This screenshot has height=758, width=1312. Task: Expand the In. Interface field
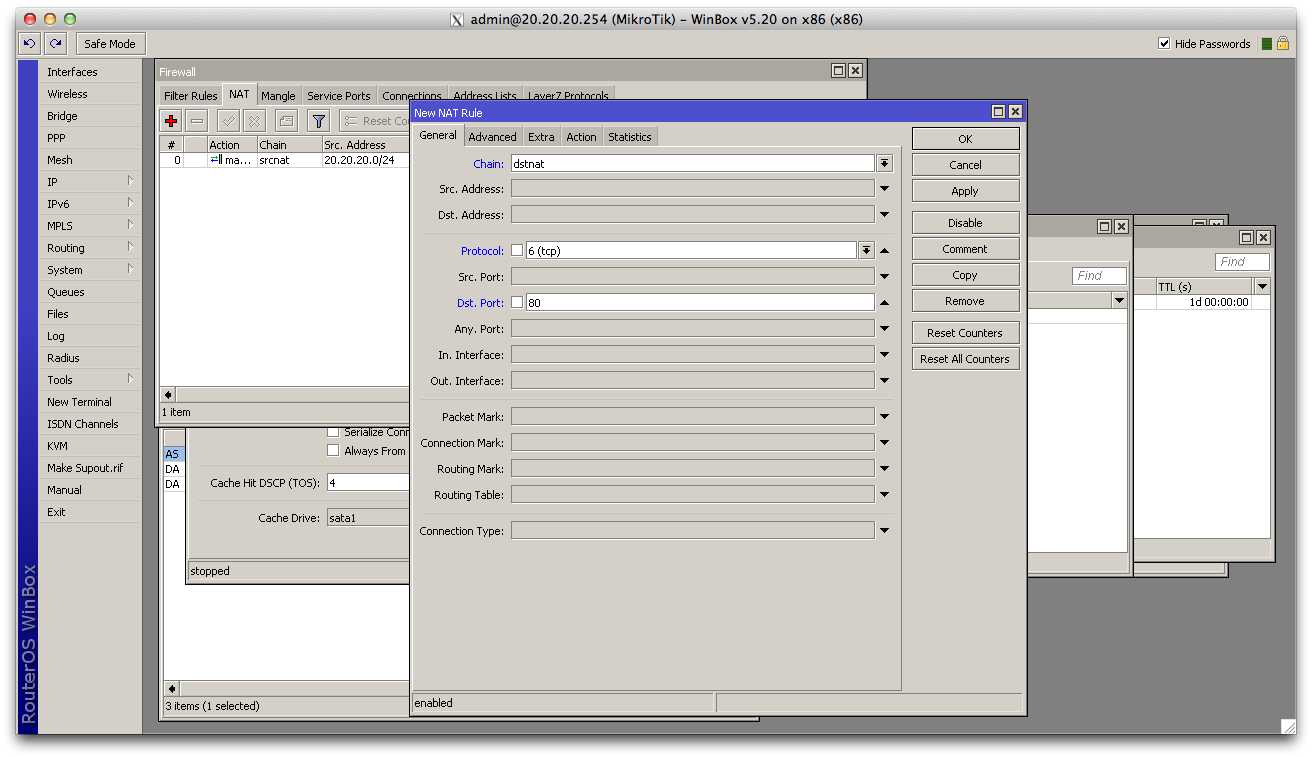(884, 355)
